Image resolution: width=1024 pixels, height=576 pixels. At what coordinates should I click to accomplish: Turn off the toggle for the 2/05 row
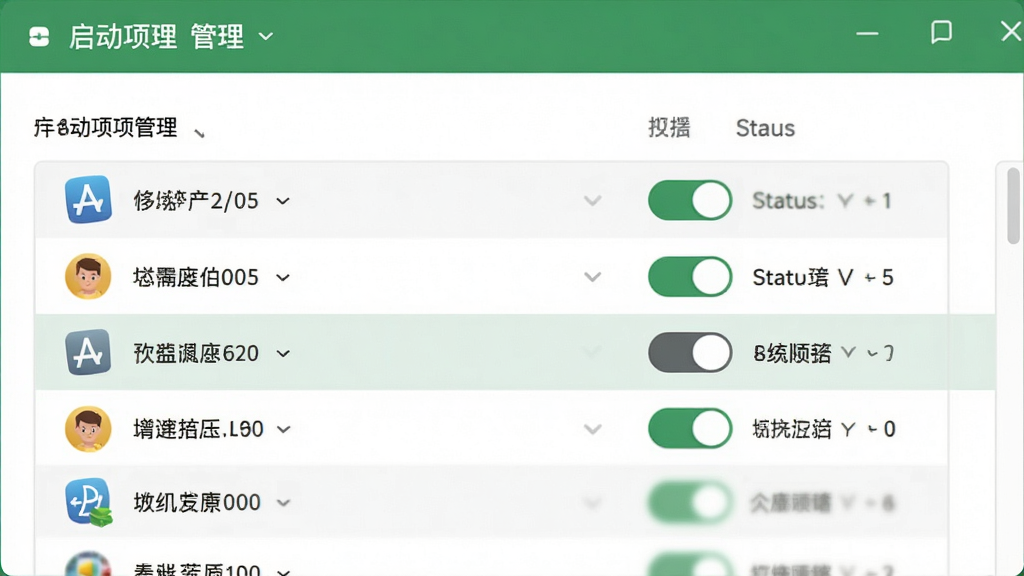pyautogui.click(x=690, y=200)
